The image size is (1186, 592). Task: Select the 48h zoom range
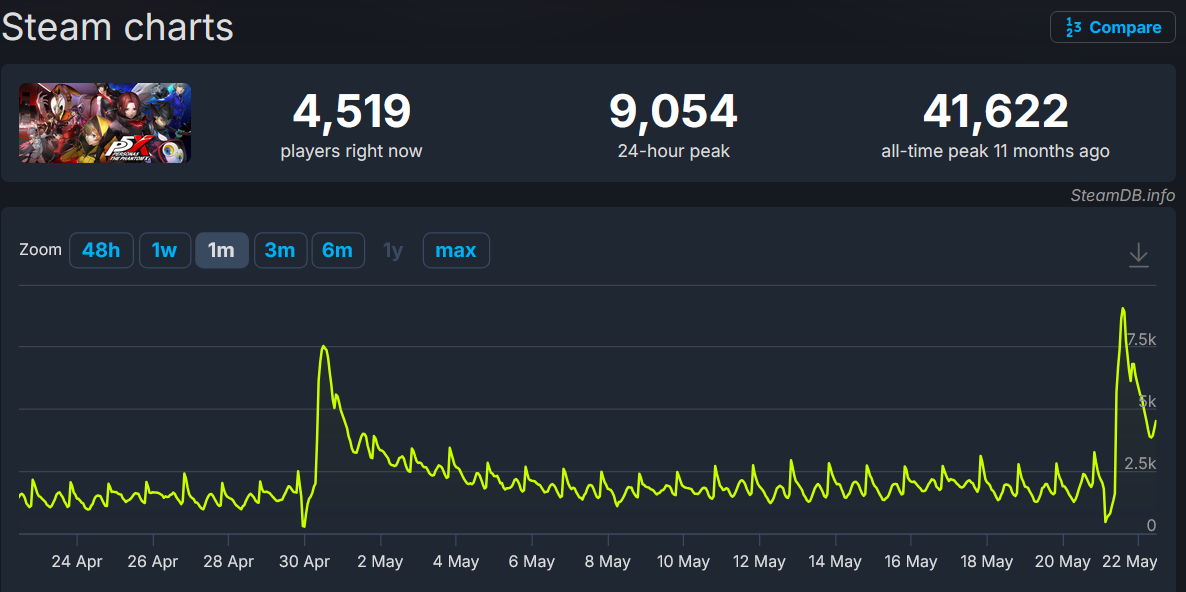(101, 250)
